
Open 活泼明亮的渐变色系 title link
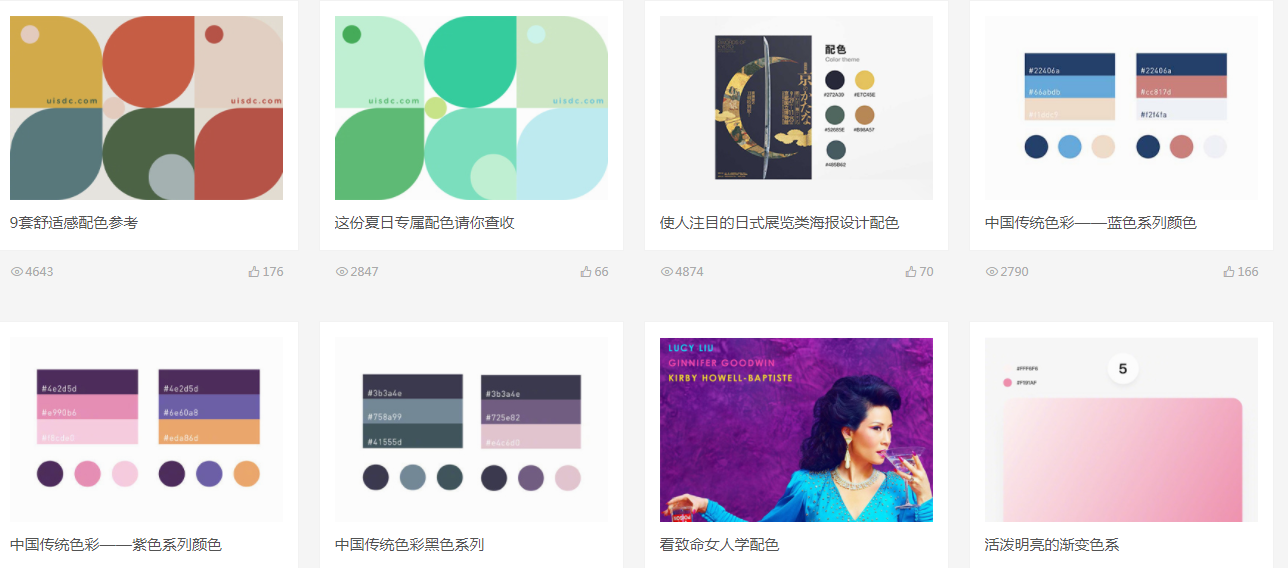pyautogui.click(x=1052, y=544)
